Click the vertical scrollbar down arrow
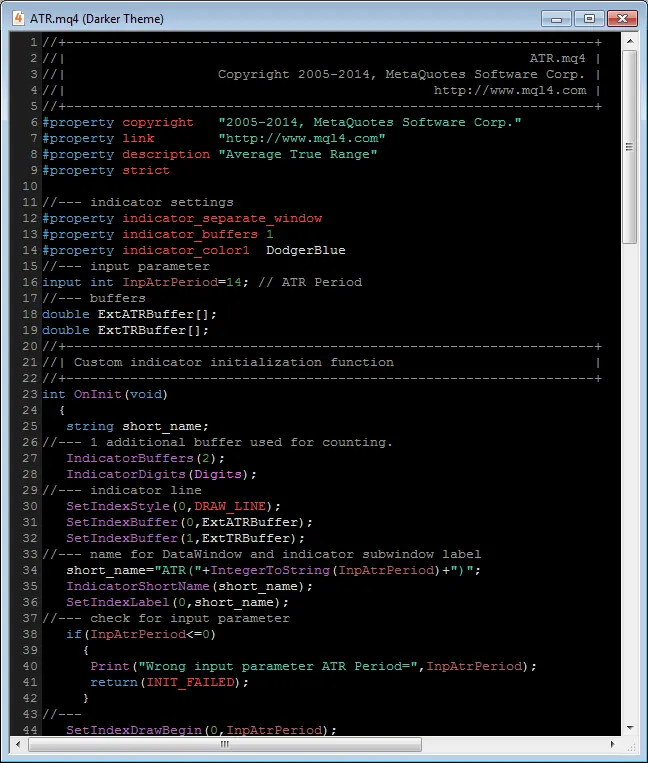The width and height of the screenshot is (648, 763). tap(630, 728)
